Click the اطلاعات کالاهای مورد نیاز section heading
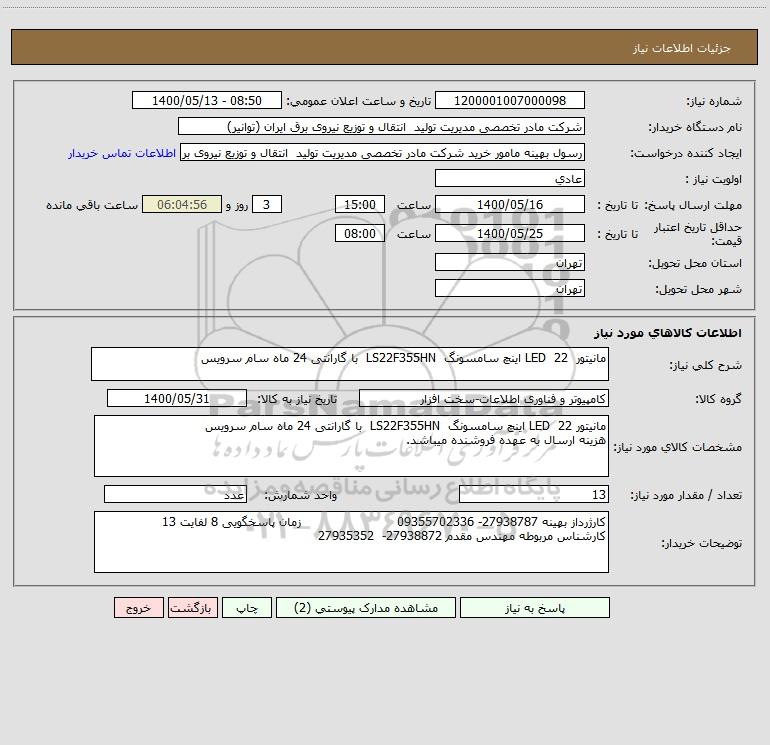The image size is (770, 745). coord(668,333)
